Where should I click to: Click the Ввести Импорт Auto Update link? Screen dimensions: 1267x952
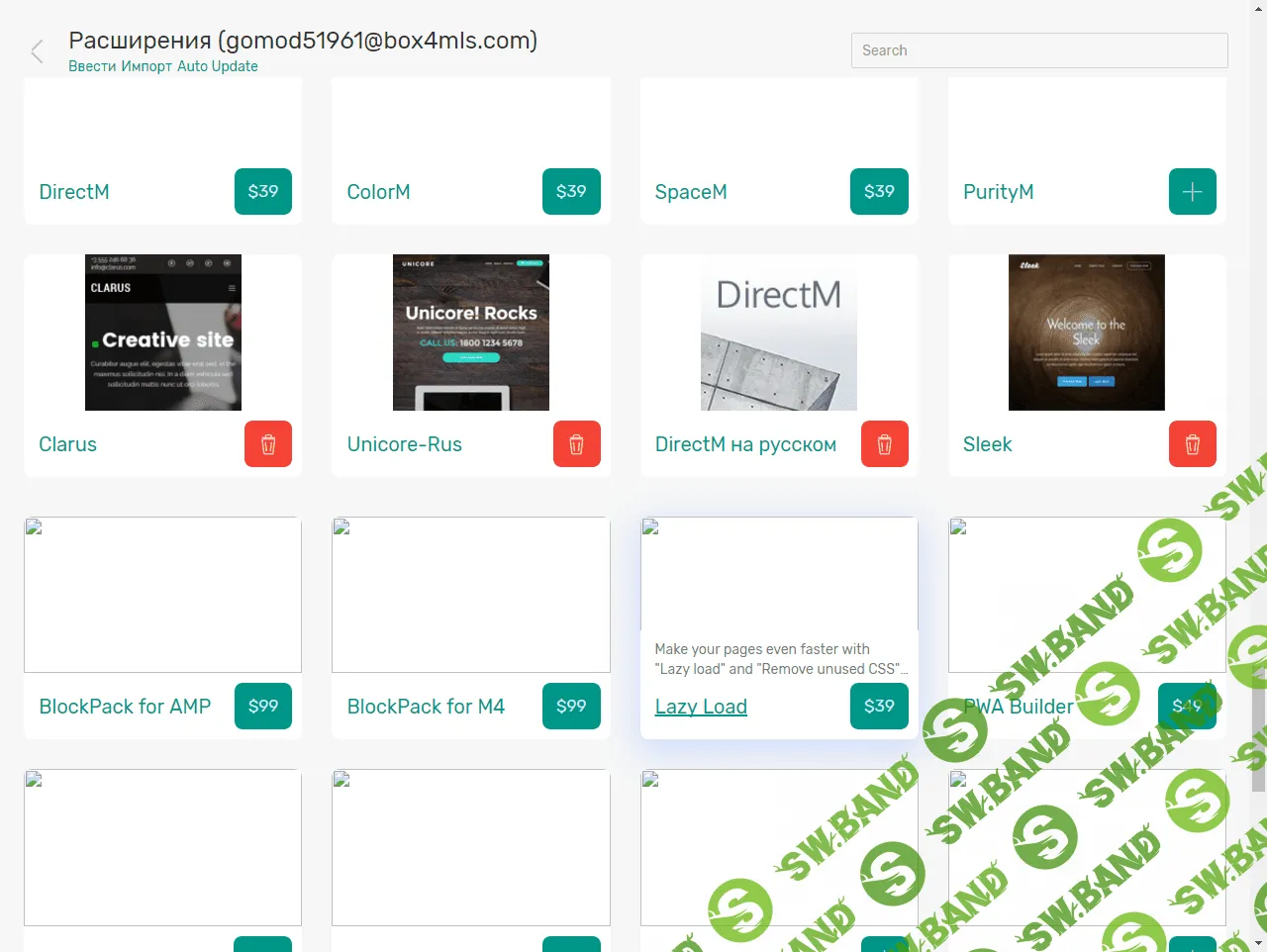[x=163, y=66]
